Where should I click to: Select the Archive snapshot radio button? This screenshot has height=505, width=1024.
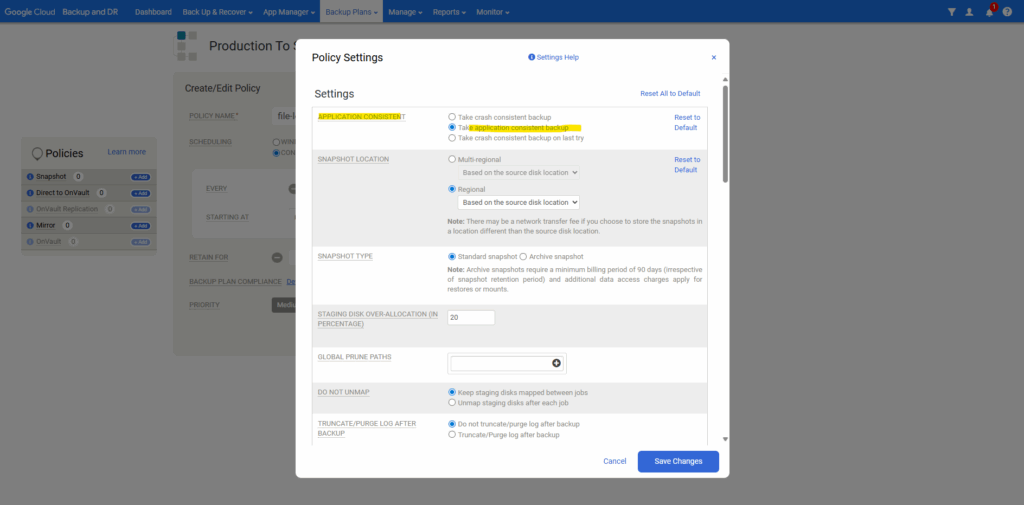[x=524, y=257]
